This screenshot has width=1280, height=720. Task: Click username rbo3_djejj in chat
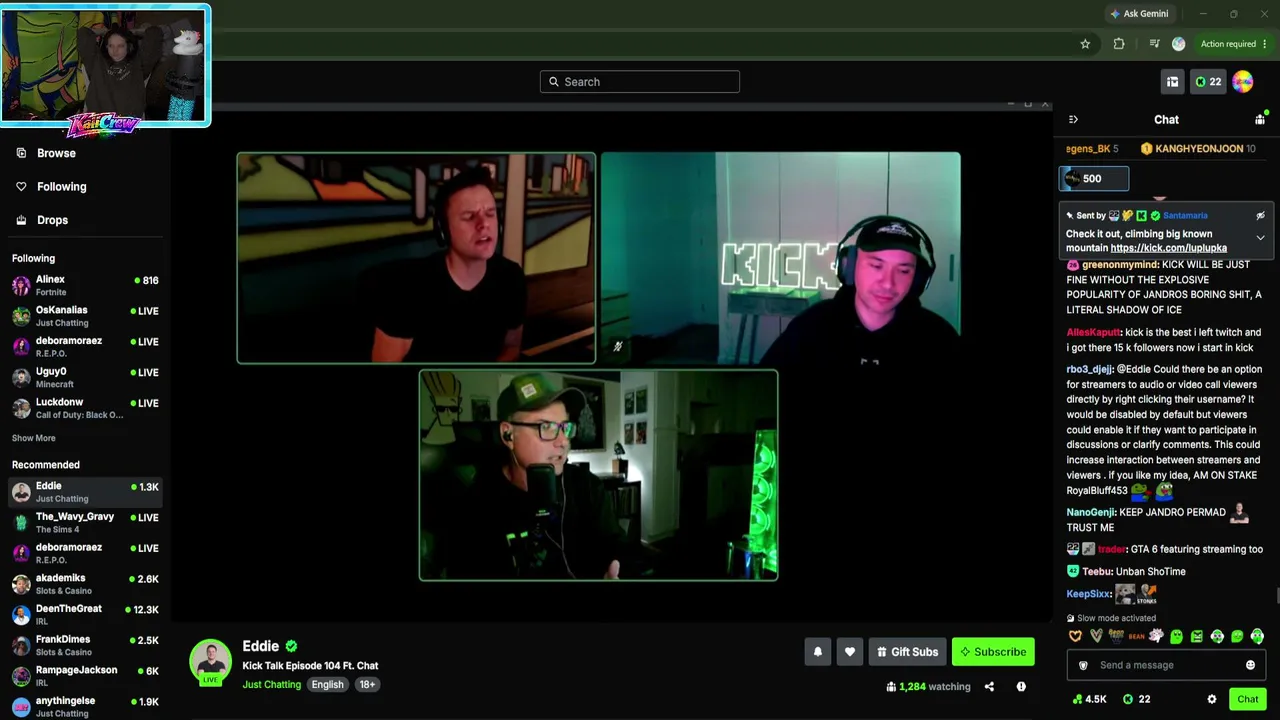coord(1090,369)
